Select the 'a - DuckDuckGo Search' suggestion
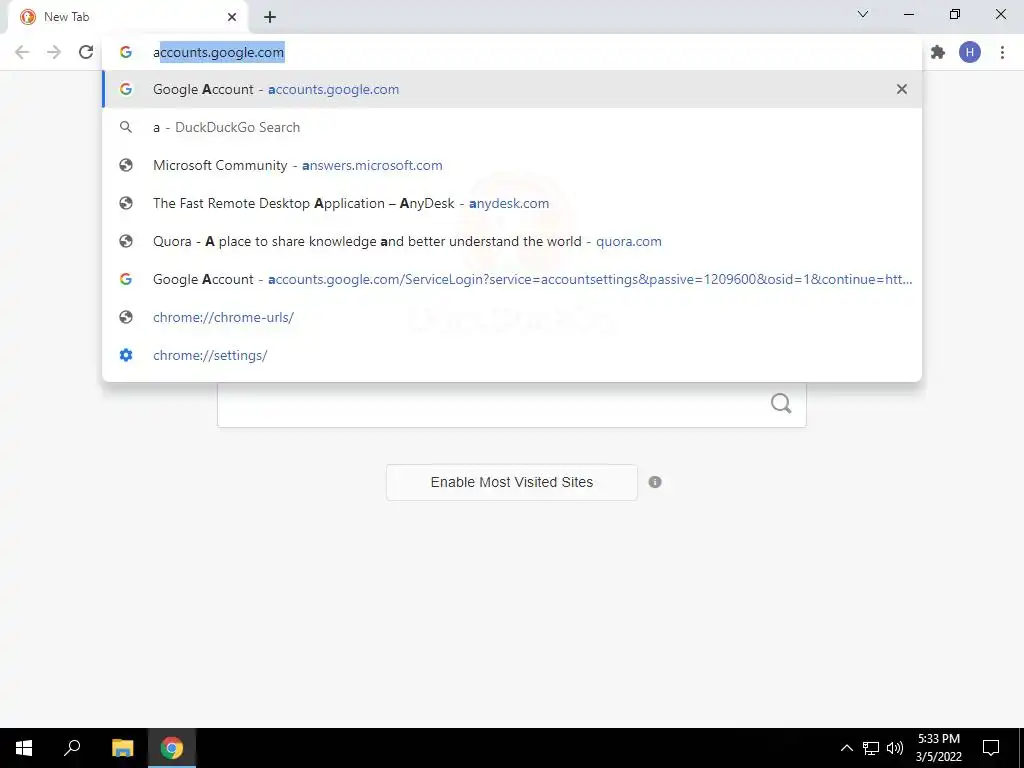The image size is (1024, 768). pos(512,127)
